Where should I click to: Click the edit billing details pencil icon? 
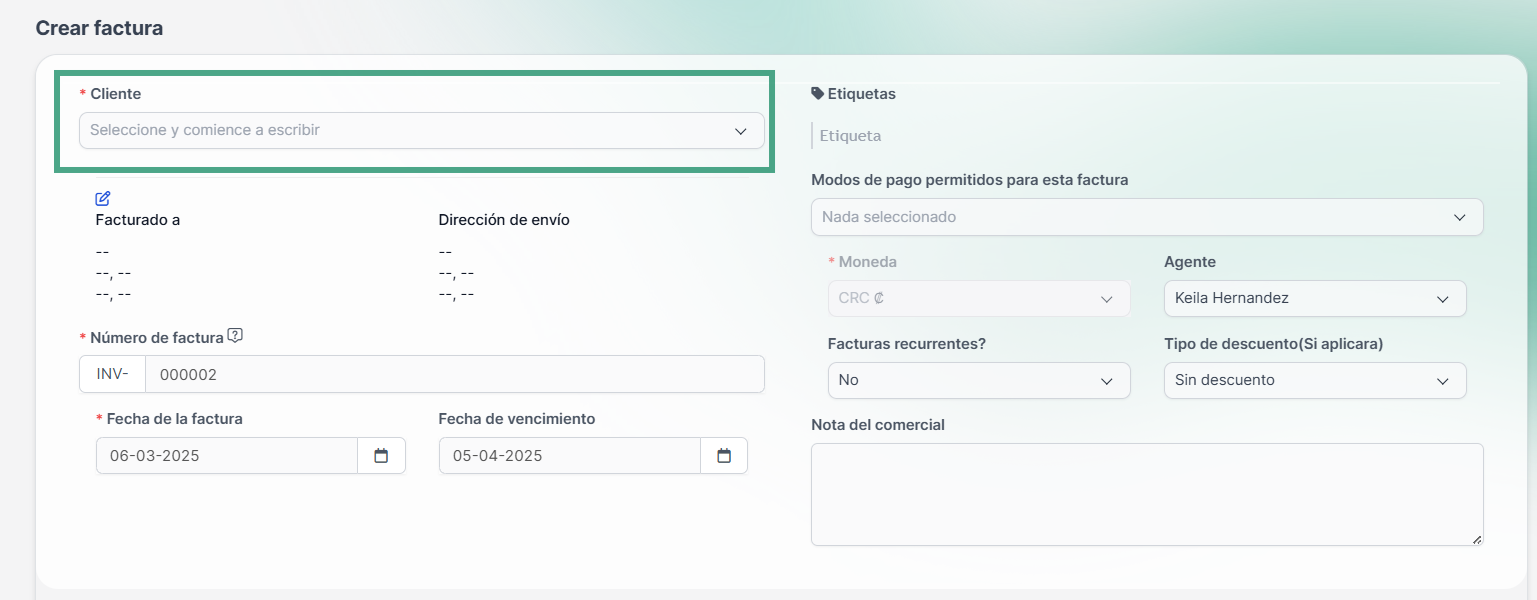tap(103, 198)
